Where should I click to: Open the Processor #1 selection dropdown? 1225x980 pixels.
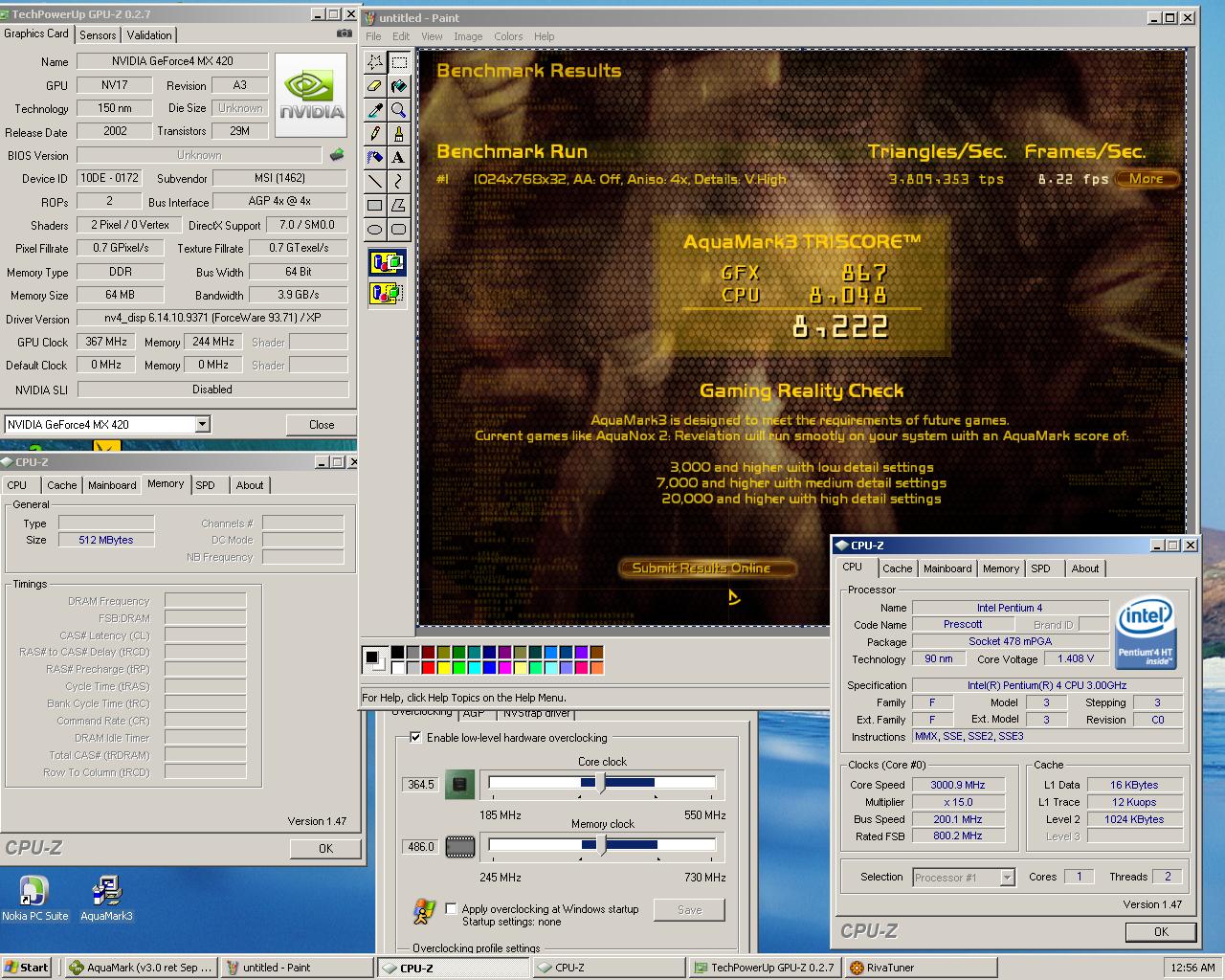pyautogui.click(x=1007, y=877)
